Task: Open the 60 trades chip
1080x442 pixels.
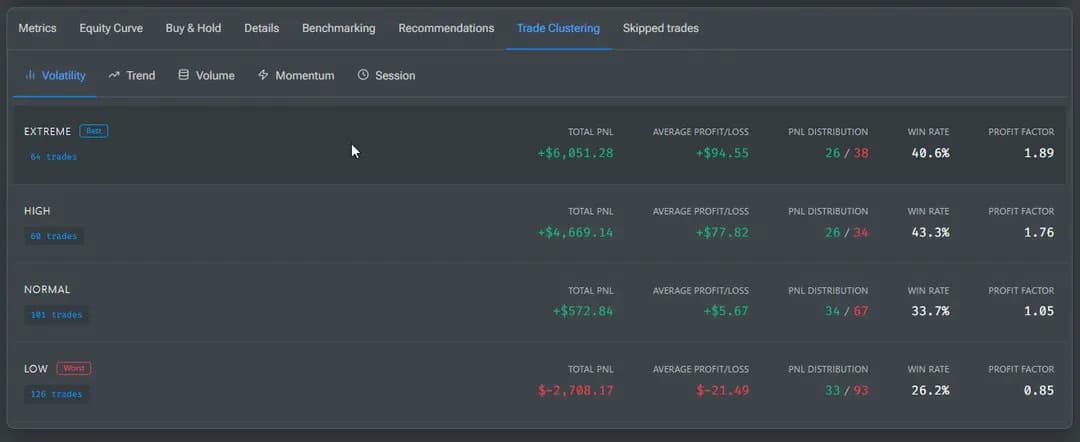Action: pyautogui.click(x=54, y=236)
